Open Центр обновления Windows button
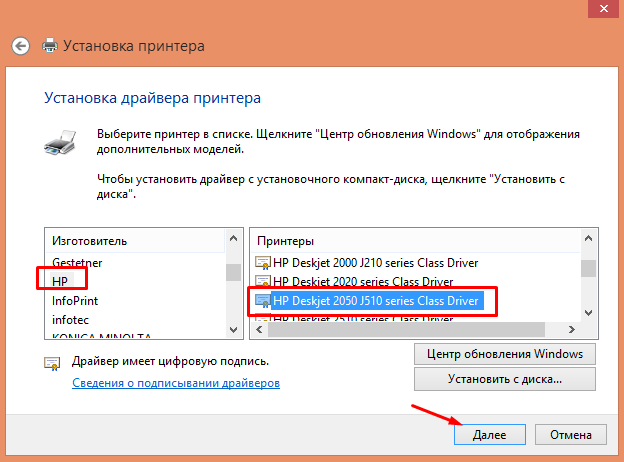The width and height of the screenshot is (624, 462). 505,354
